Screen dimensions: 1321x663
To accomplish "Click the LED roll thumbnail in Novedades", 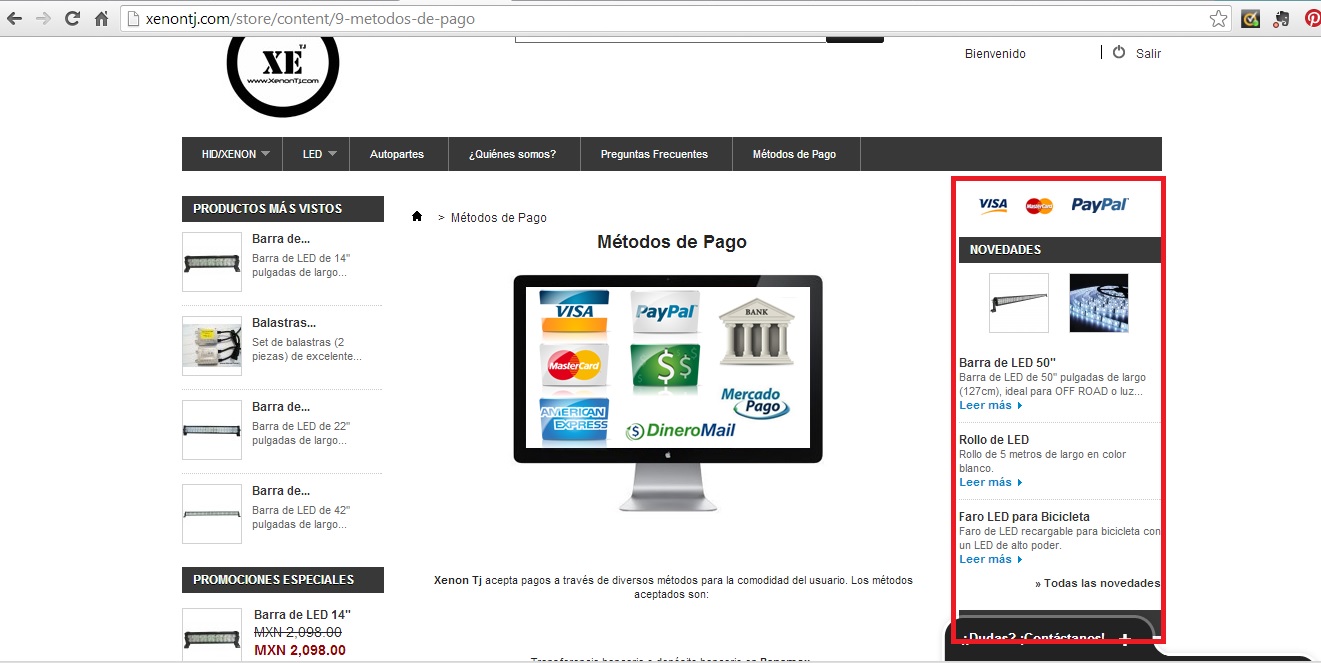I will (1099, 303).
